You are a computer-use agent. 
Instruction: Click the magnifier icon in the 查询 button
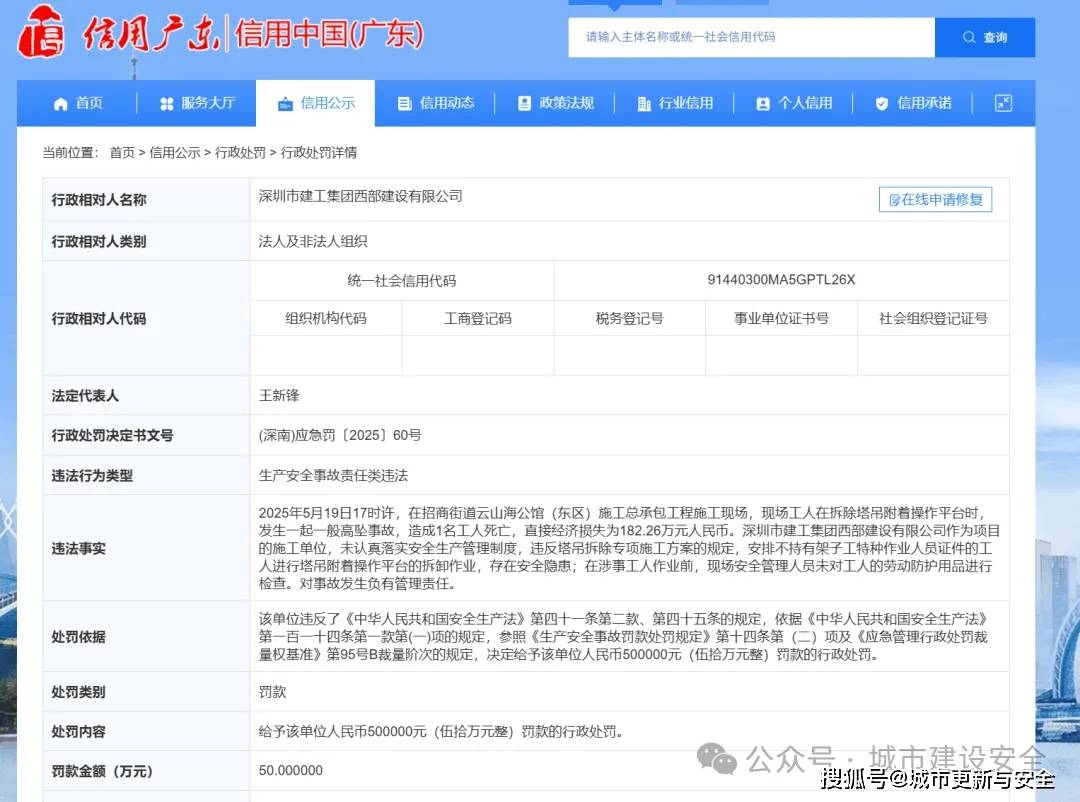tap(969, 37)
